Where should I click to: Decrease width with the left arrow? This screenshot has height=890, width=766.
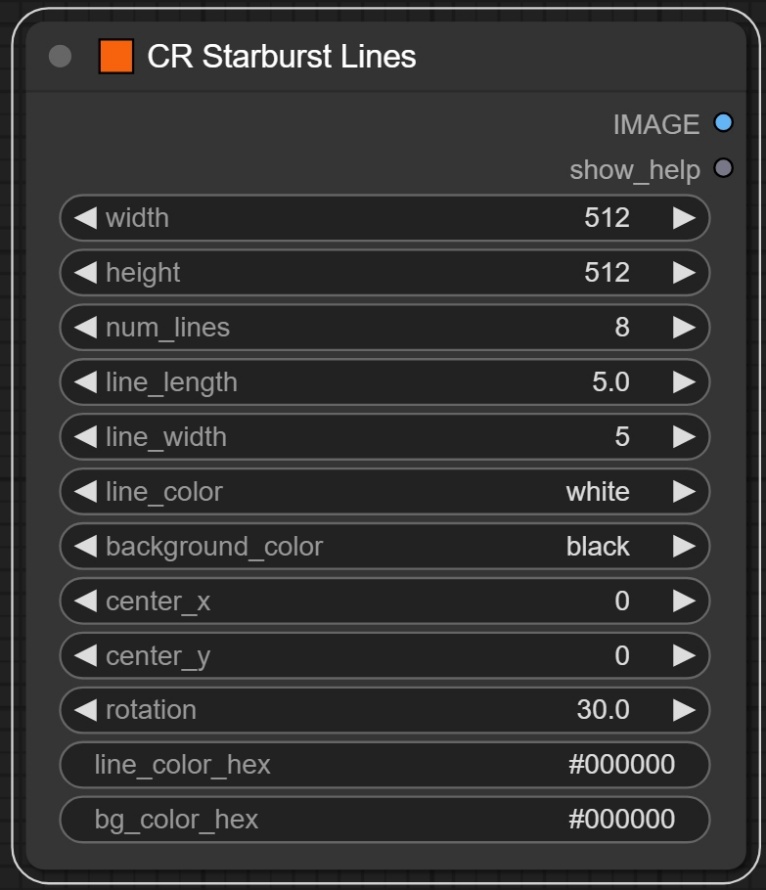[x=86, y=218]
